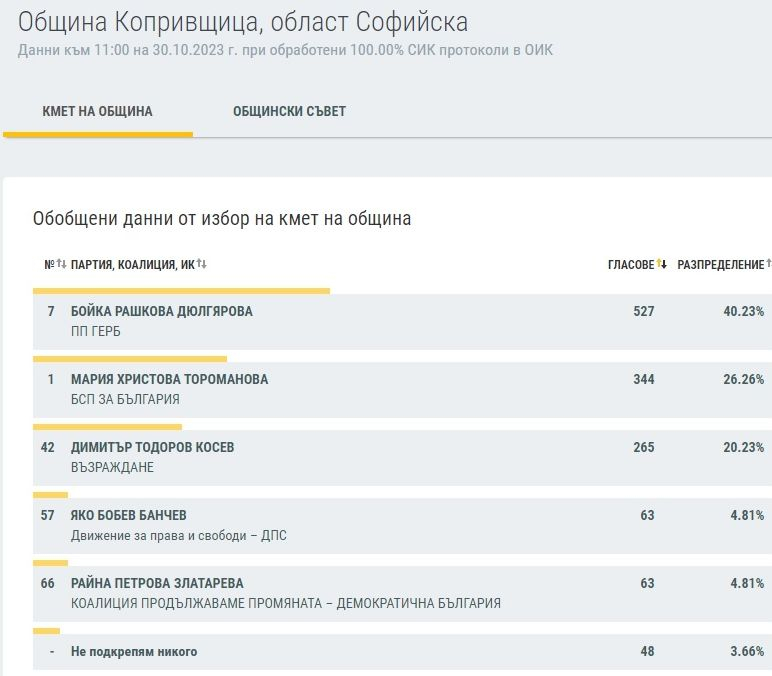
Task: Click ballot number 57
Action: [48, 515]
